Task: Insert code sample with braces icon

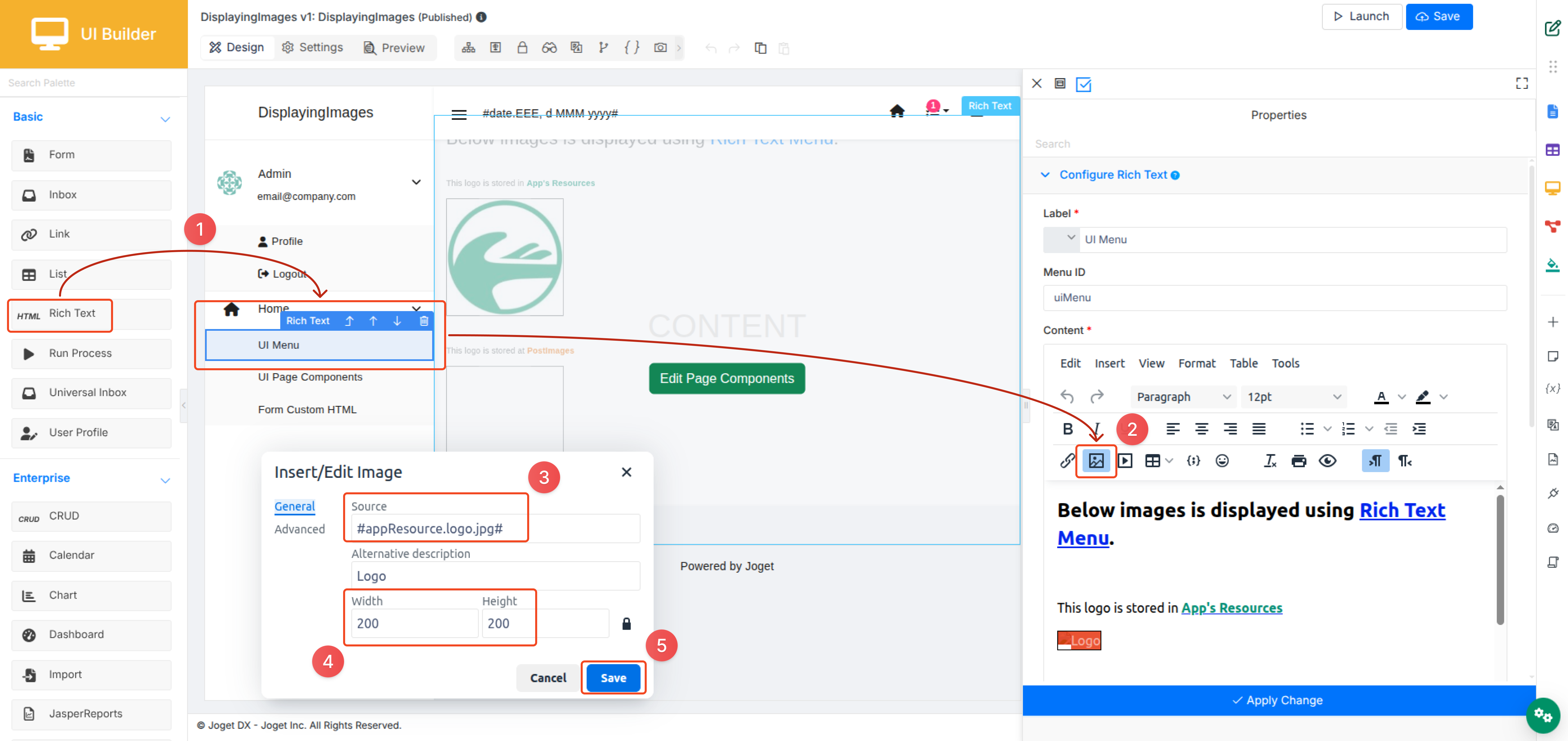Action: 1193,461
